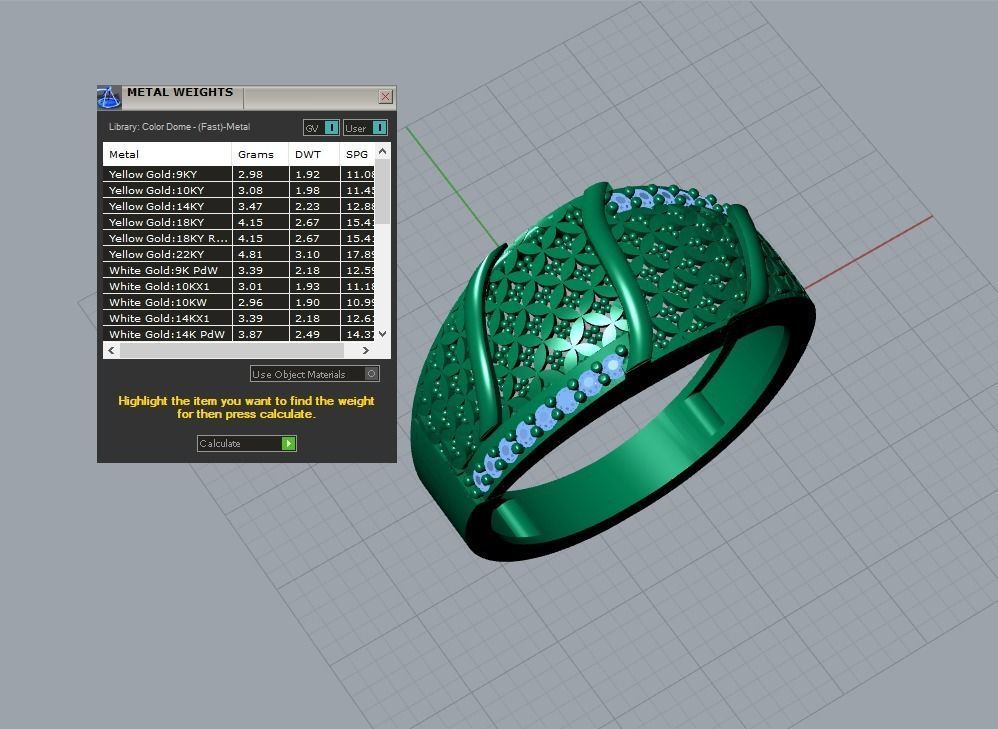Screen dimensions: 998x729
Task: Toggle the GV library switch
Action: [321, 128]
